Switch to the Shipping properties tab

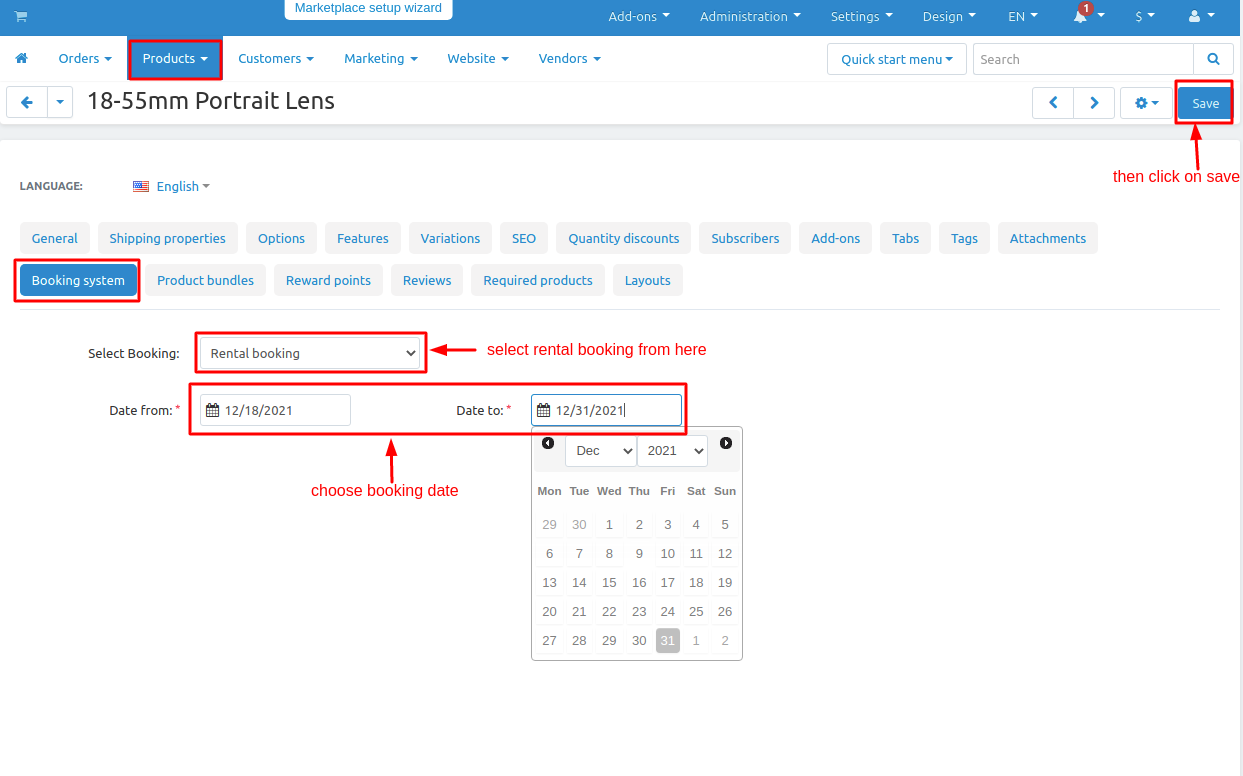168,238
